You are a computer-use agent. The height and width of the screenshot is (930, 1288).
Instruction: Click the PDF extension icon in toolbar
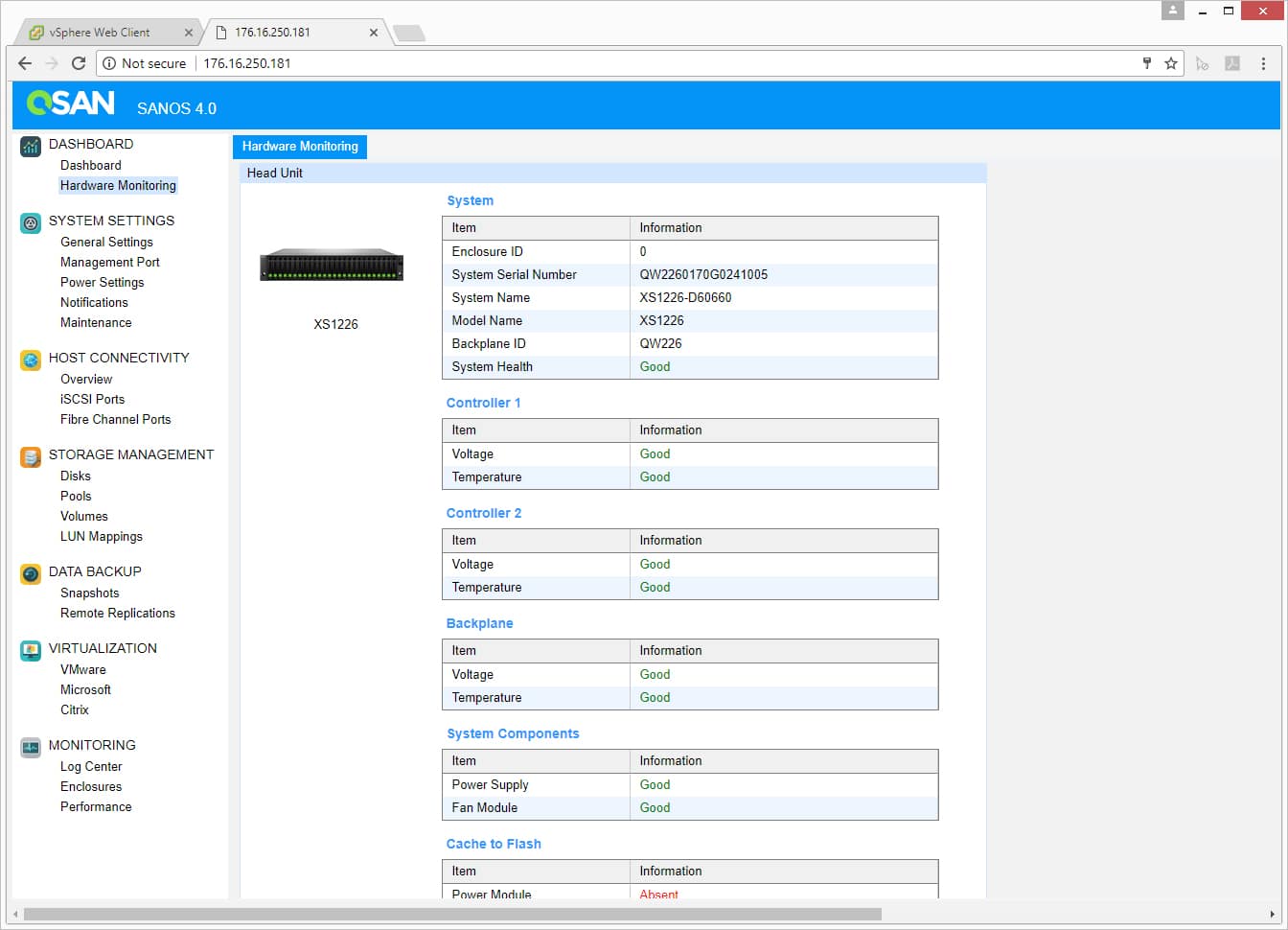(1232, 63)
